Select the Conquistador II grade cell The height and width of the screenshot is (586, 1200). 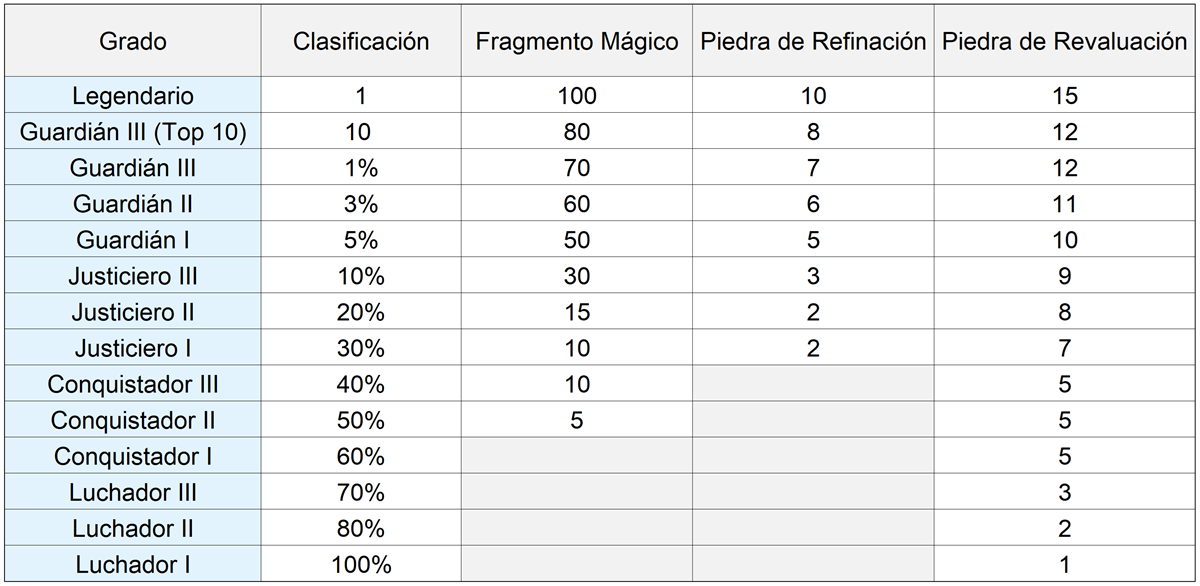pyautogui.click(x=133, y=420)
